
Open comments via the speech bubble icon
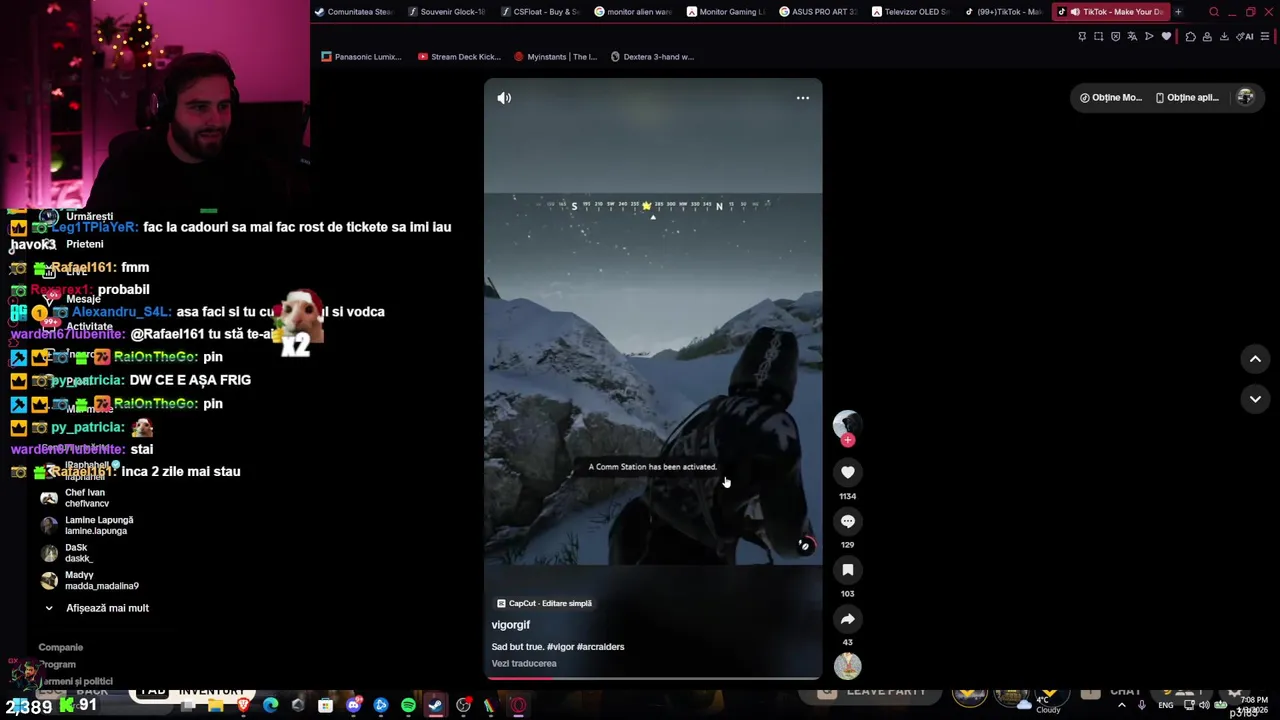pos(848,521)
